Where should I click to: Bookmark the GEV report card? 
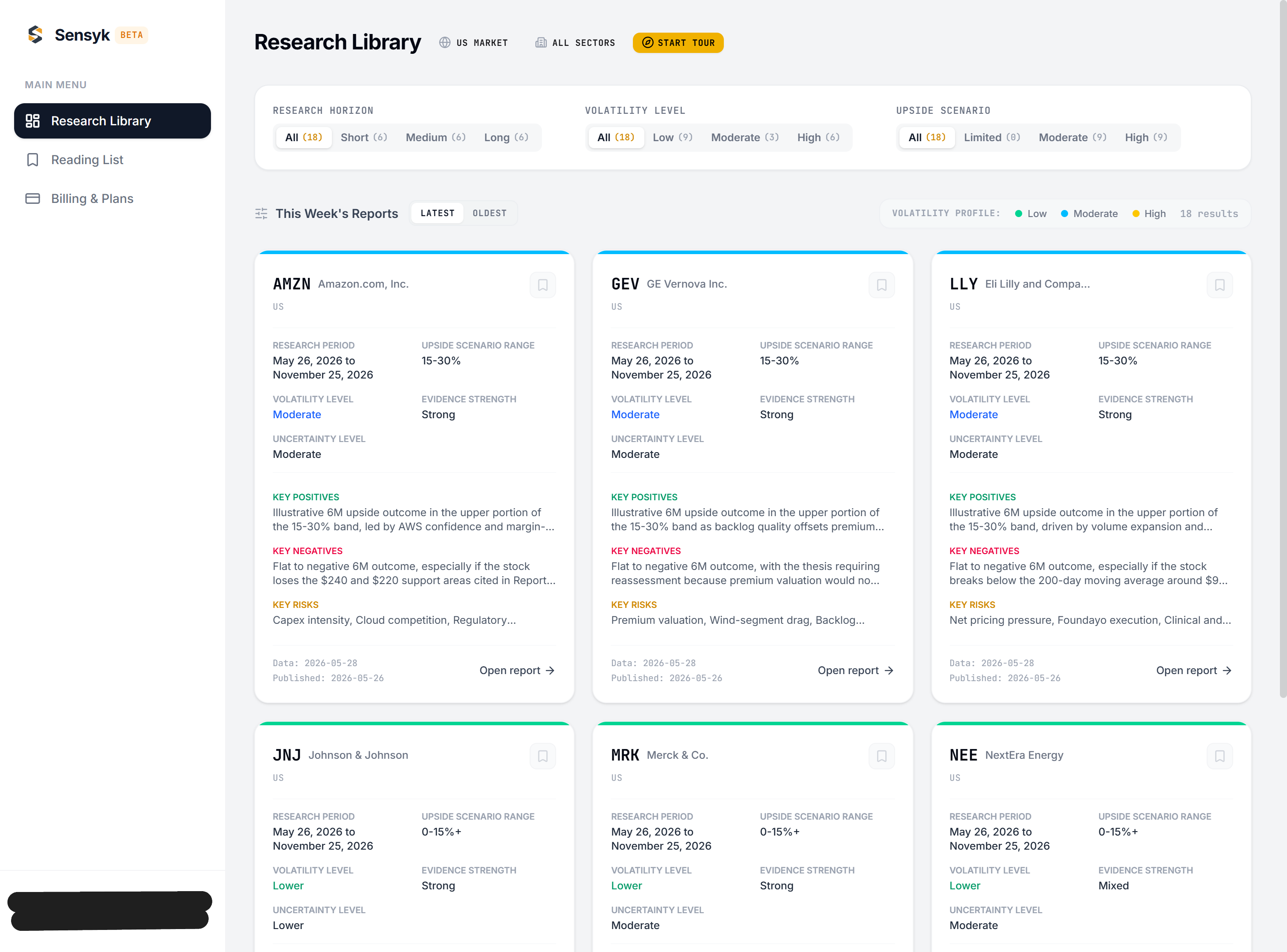[881, 285]
